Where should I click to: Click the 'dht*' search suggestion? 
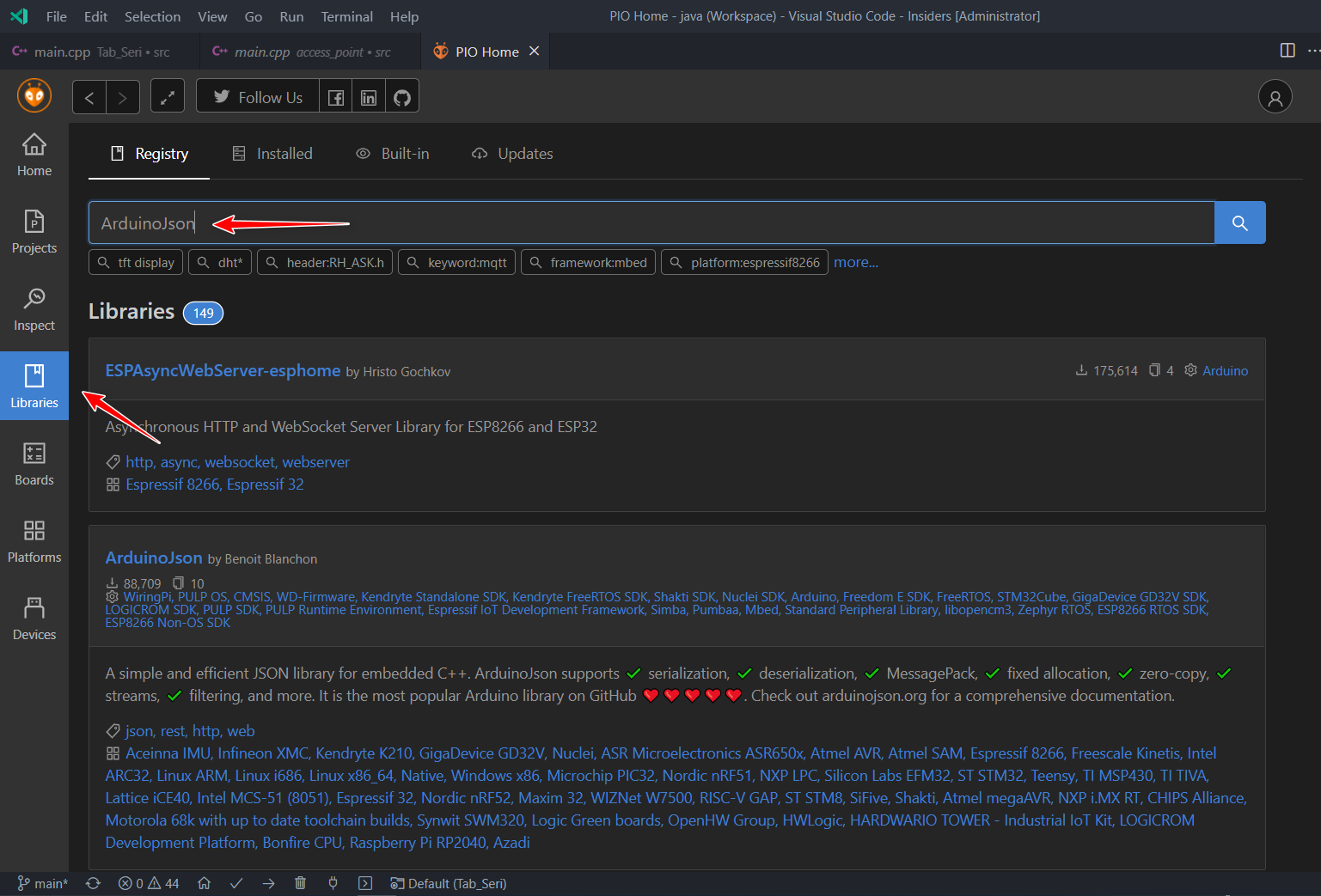coord(220,262)
